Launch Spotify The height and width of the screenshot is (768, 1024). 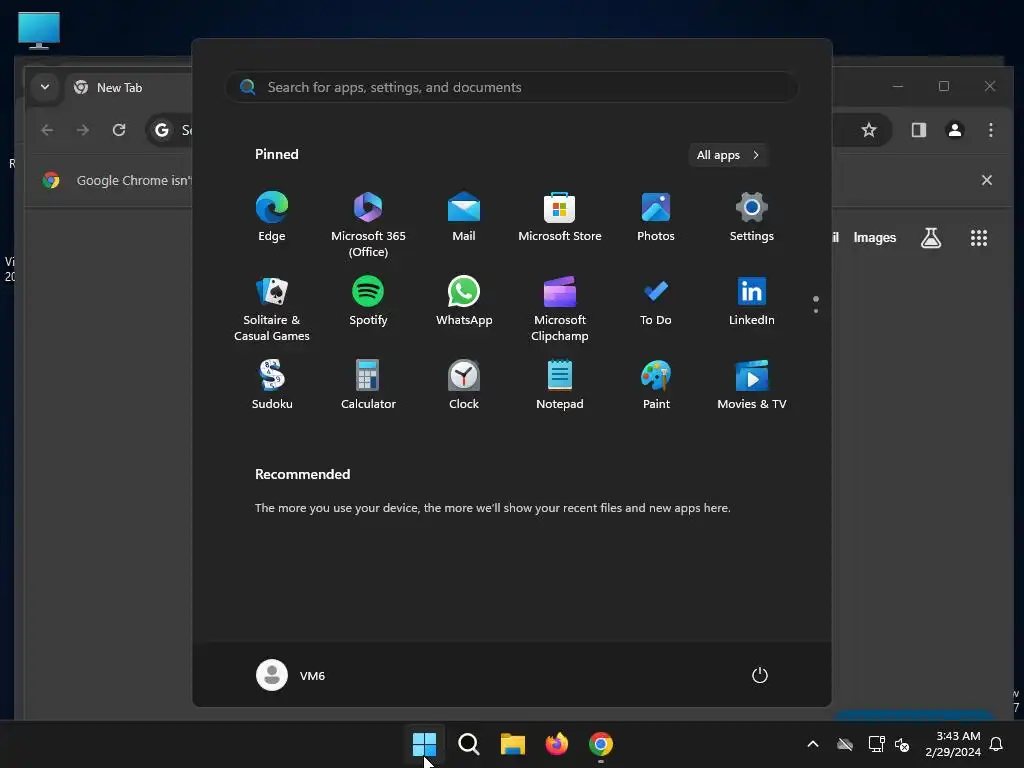(x=368, y=301)
